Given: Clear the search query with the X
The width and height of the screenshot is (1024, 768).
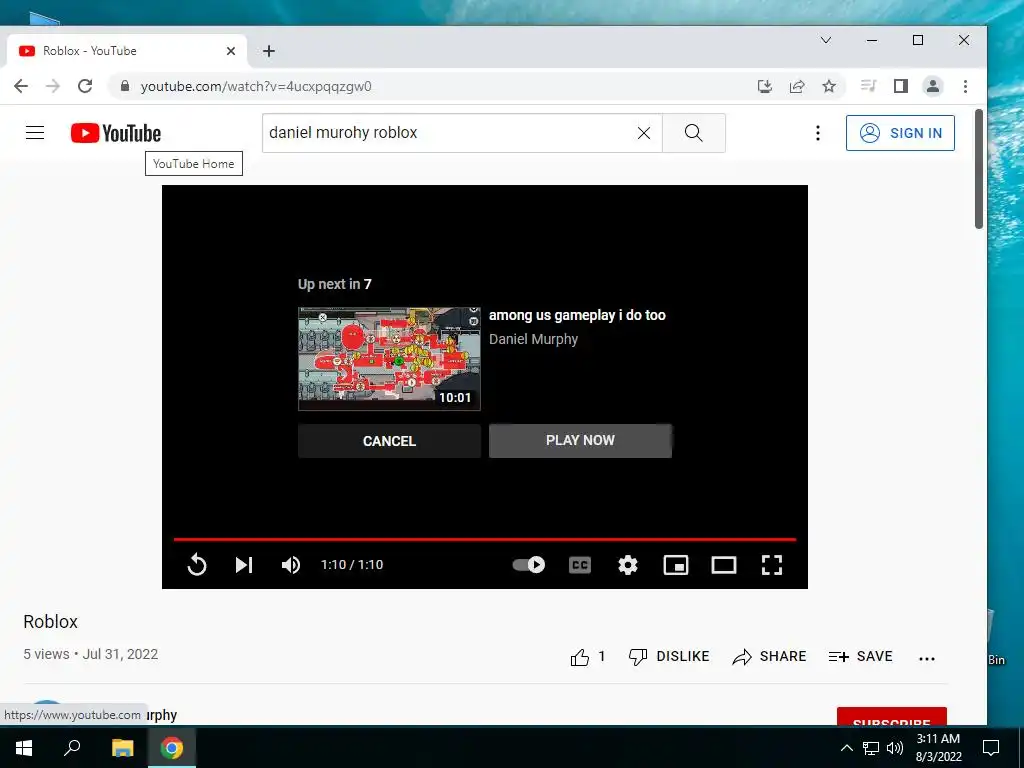Looking at the screenshot, I should [644, 133].
